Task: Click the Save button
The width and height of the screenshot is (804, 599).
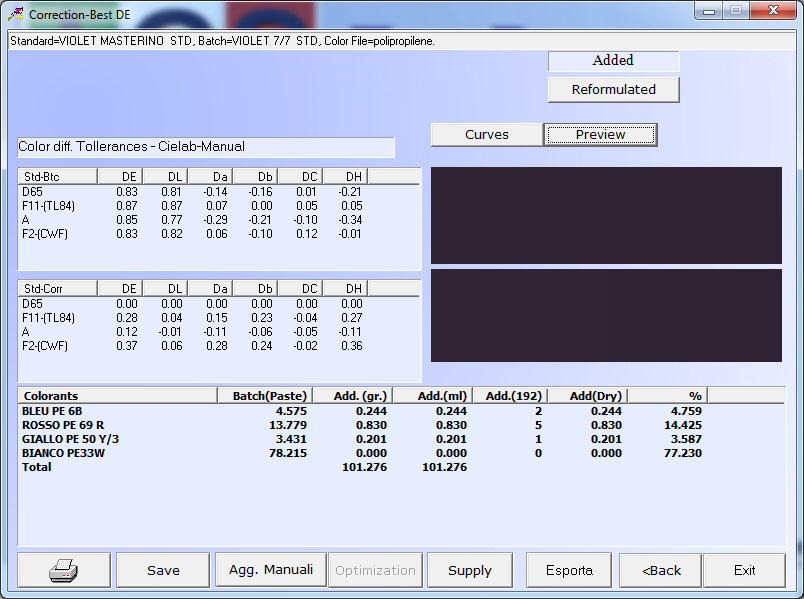Action: pos(163,570)
